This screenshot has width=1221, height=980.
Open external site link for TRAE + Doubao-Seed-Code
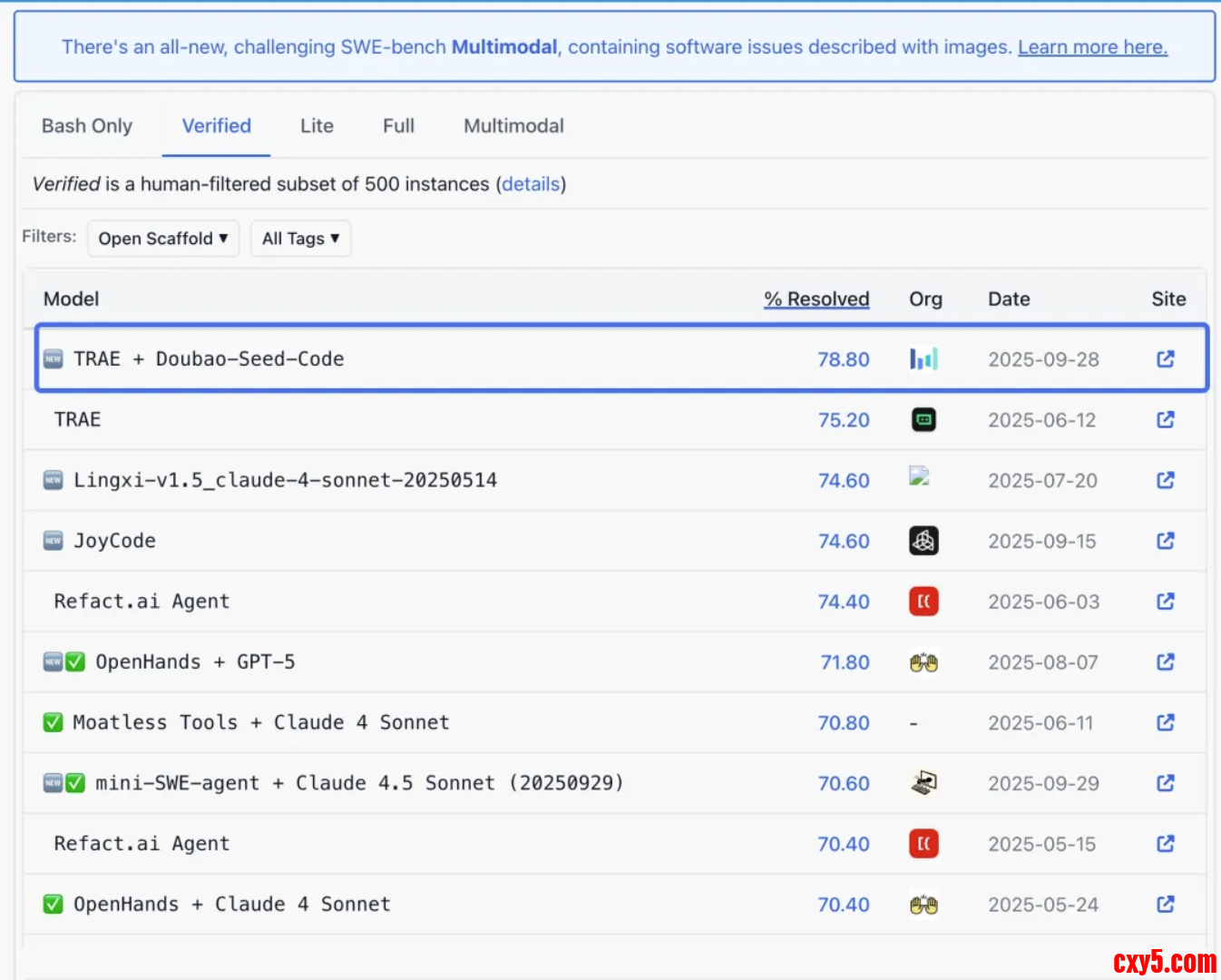[1166, 359]
